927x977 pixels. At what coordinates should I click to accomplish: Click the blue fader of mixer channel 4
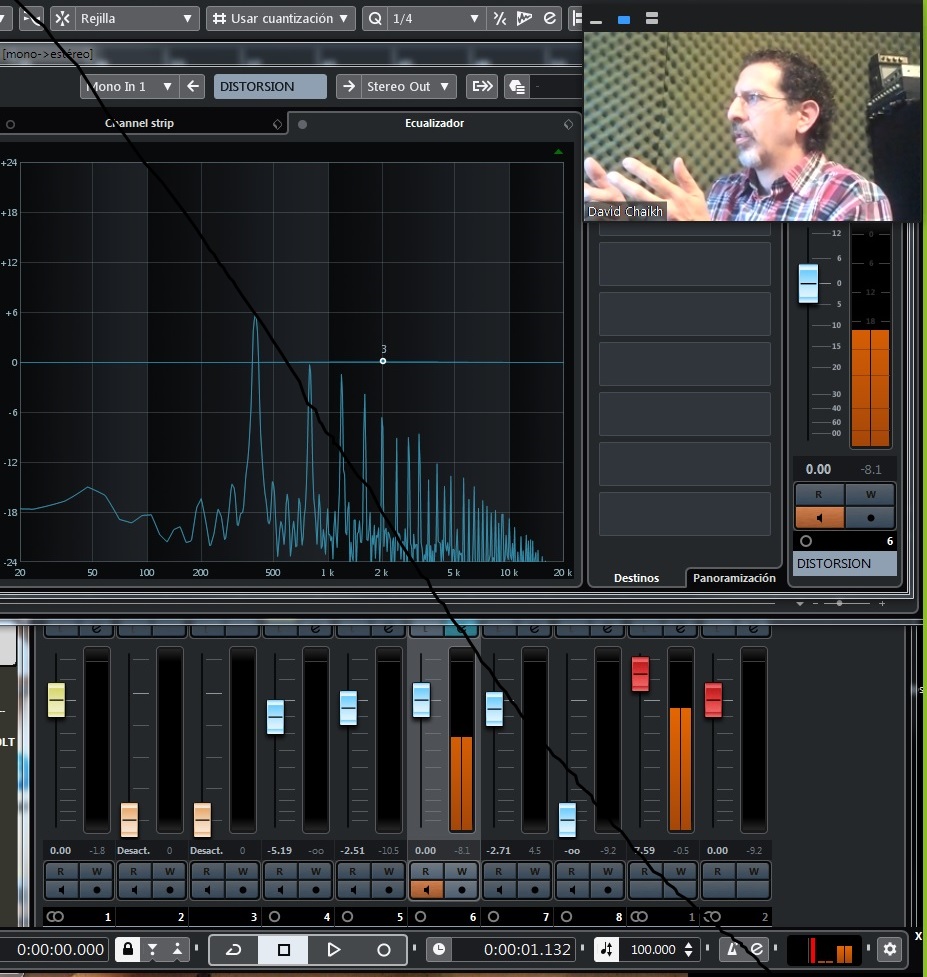pos(275,717)
